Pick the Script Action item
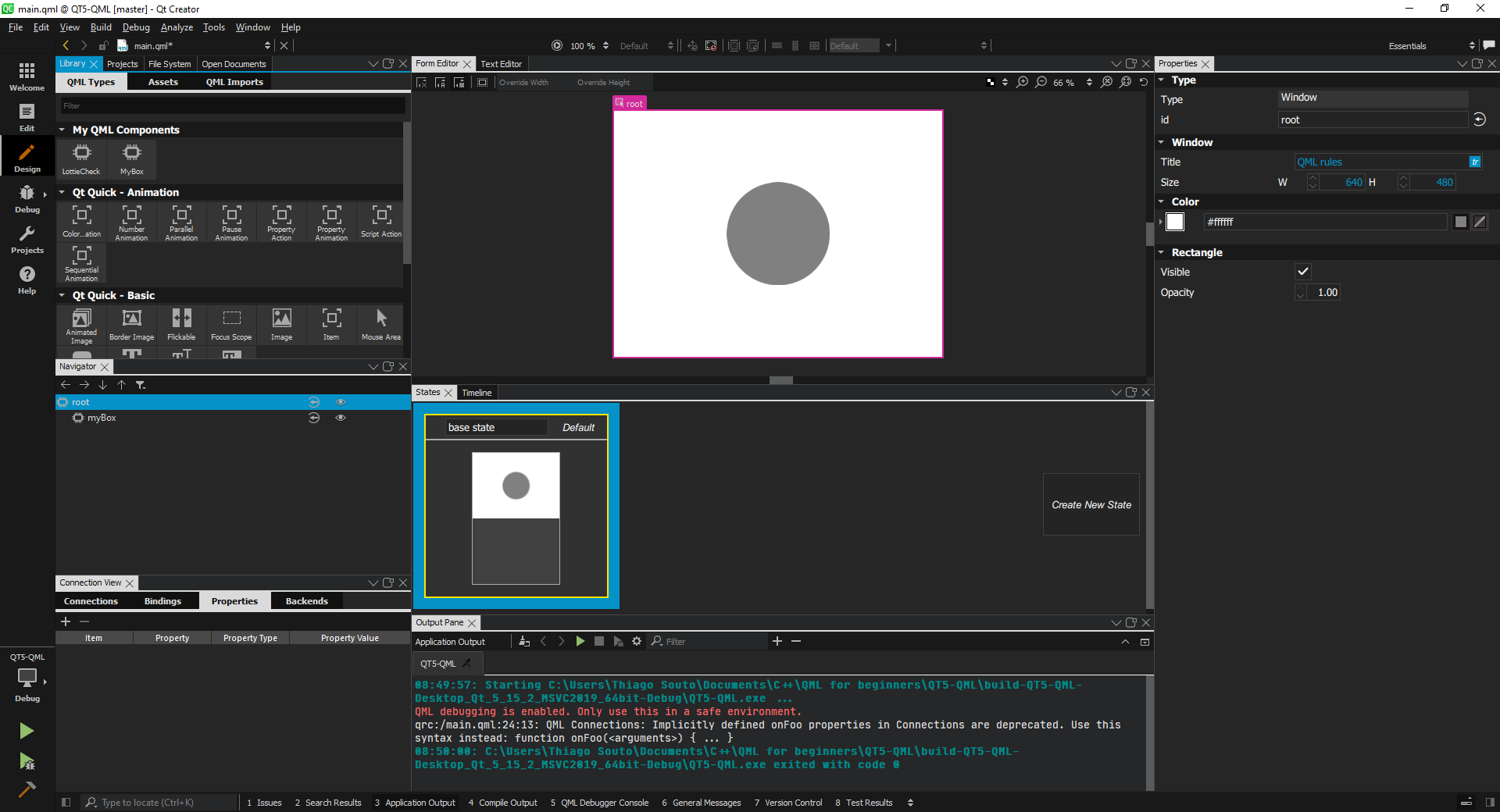Viewport: 1500px width, 812px height. 381,223
